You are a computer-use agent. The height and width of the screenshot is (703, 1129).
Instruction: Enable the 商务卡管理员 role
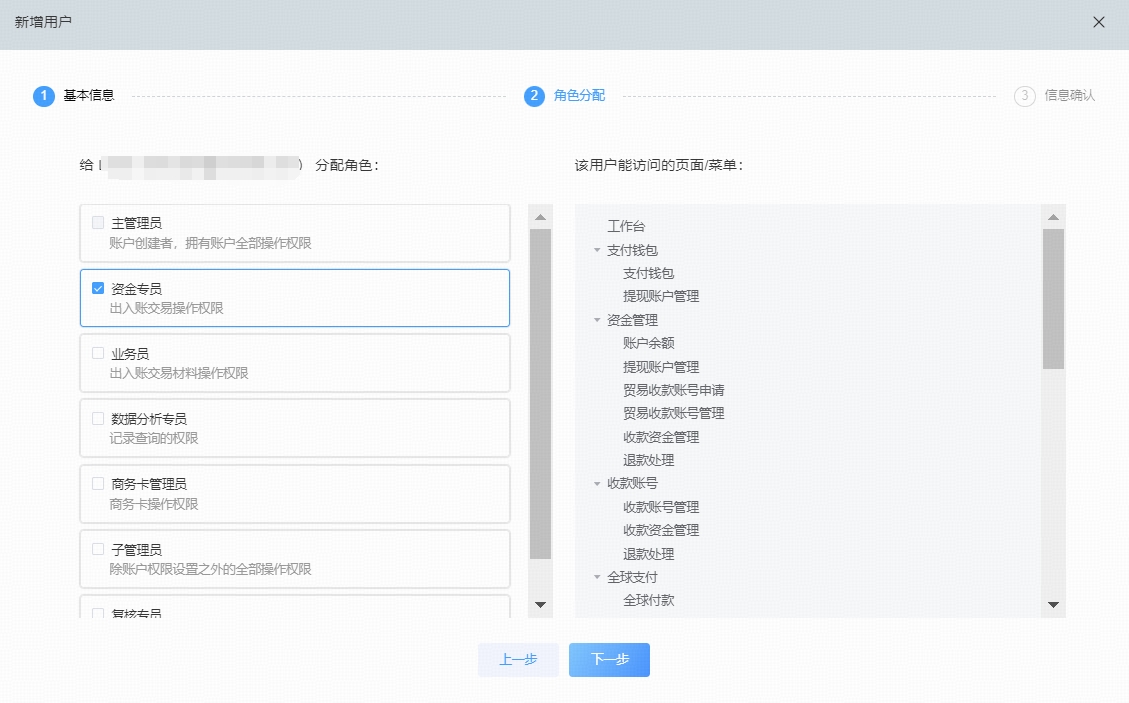[97, 484]
